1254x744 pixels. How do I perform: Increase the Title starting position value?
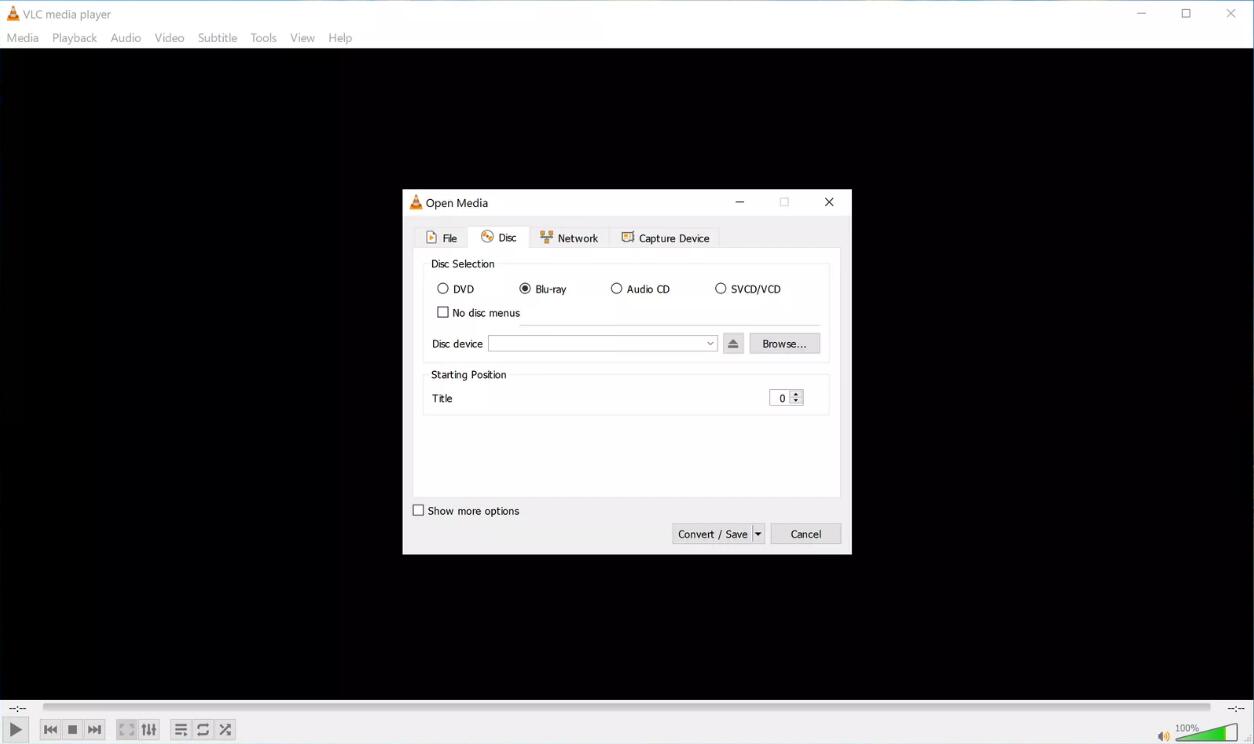click(796, 394)
